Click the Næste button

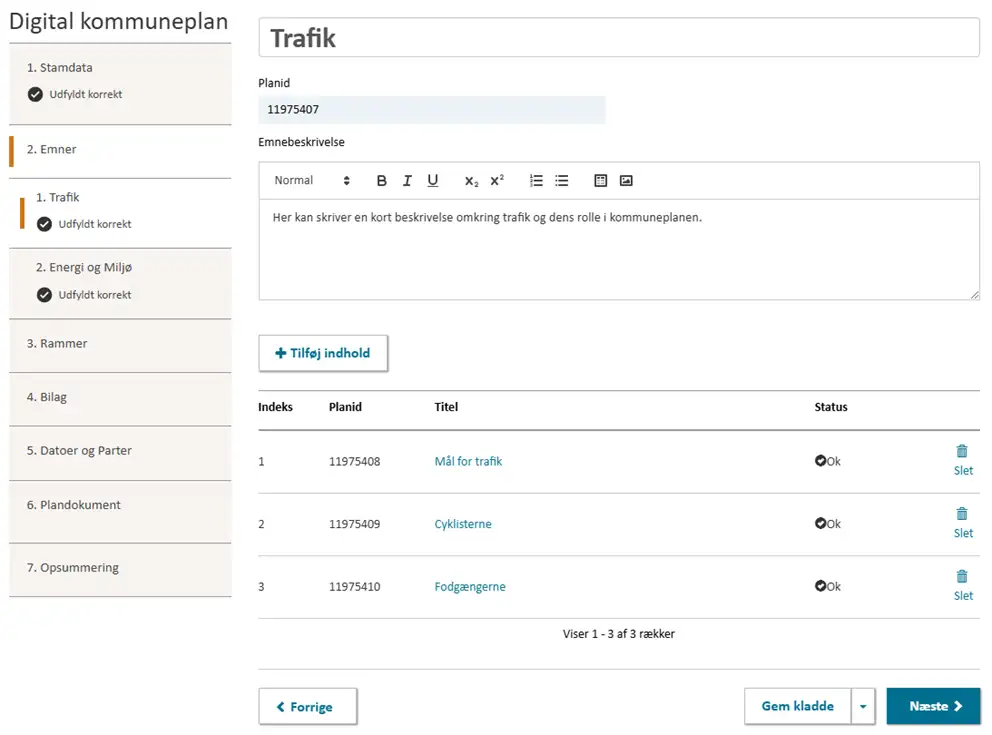click(933, 706)
